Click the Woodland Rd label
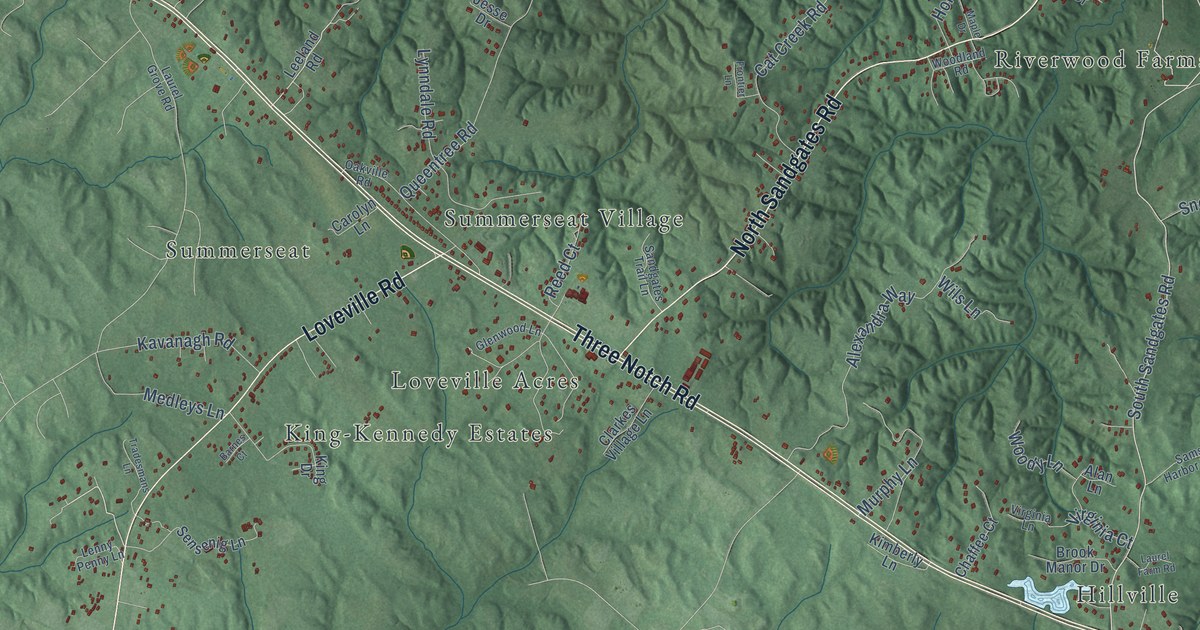 click(x=958, y=61)
